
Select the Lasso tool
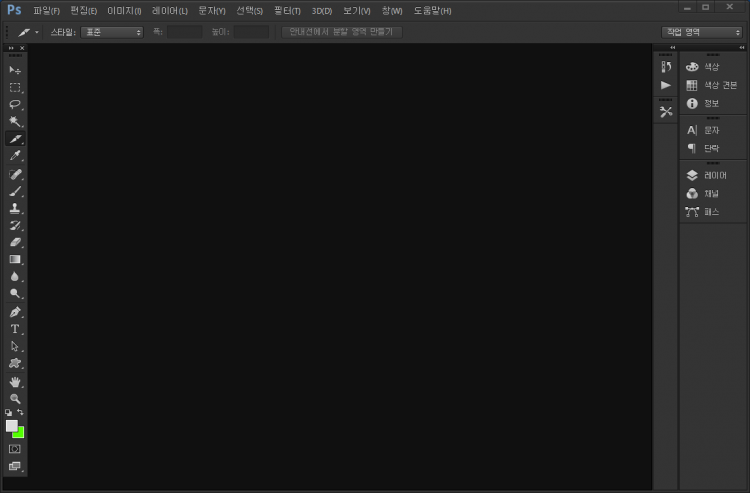click(x=15, y=104)
